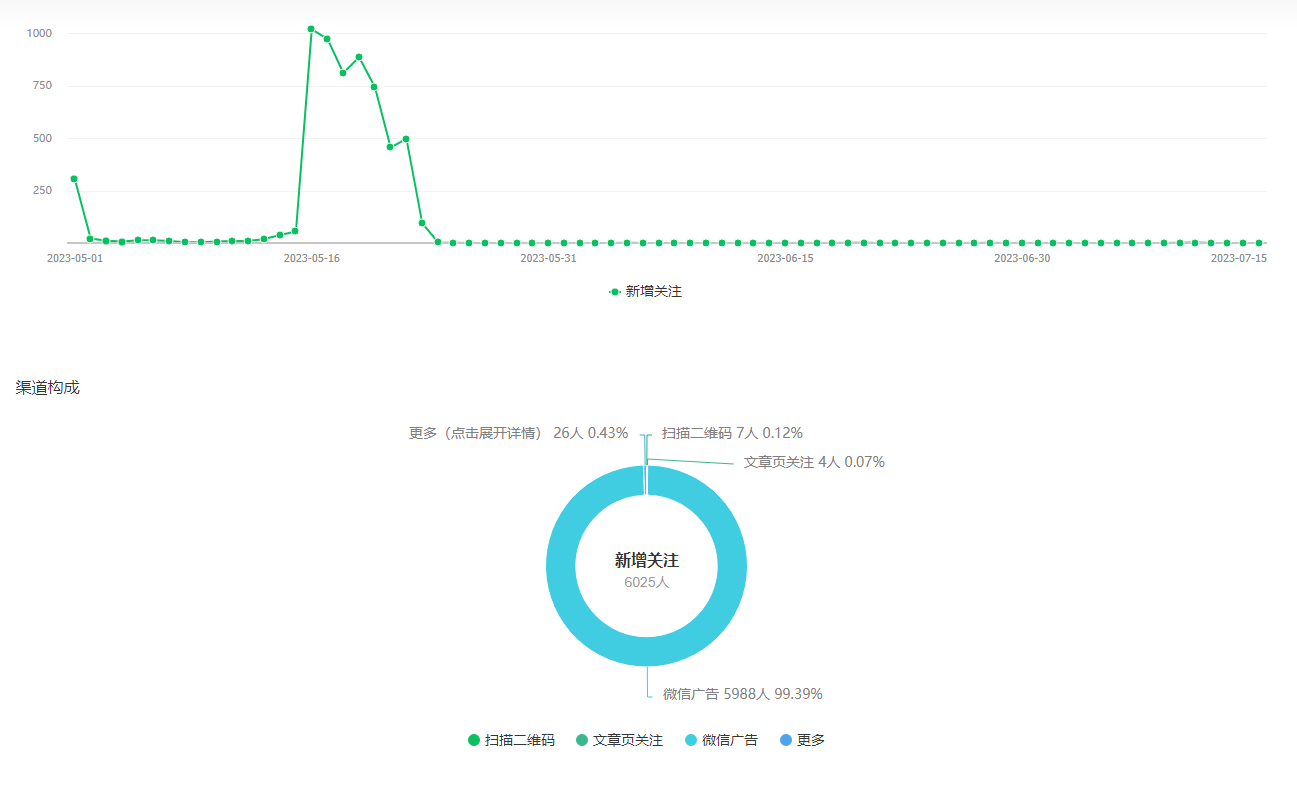The width and height of the screenshot is (1297, 797).
Task: Click the 250 y-axis label
Action: click(43, 190)
